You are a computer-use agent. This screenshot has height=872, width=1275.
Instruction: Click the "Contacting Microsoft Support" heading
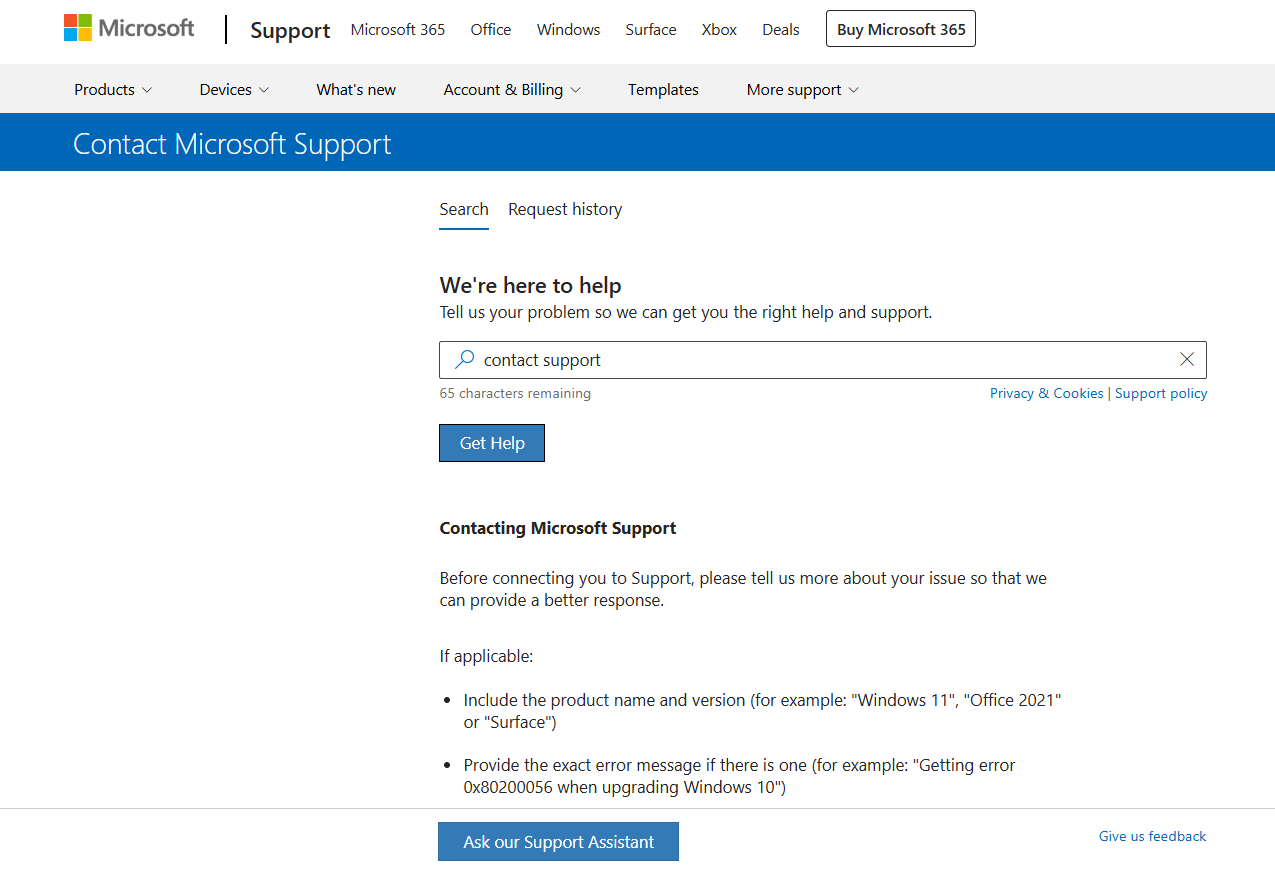click(558, 528)
